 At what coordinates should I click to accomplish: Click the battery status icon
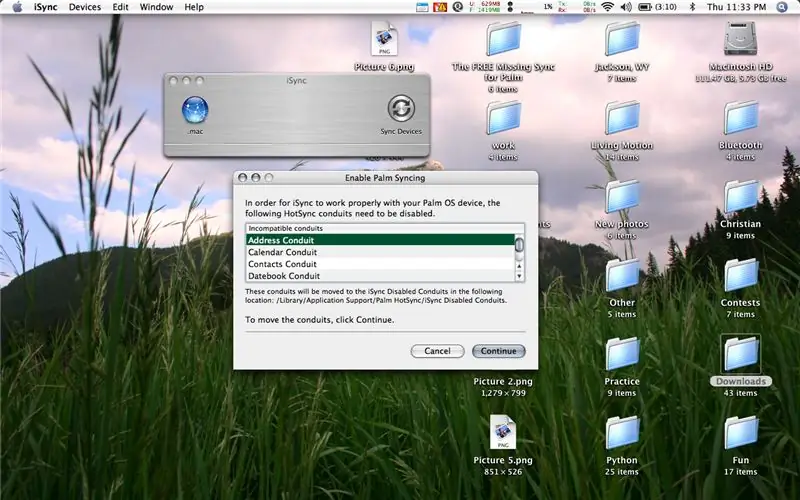click(645, 7)
